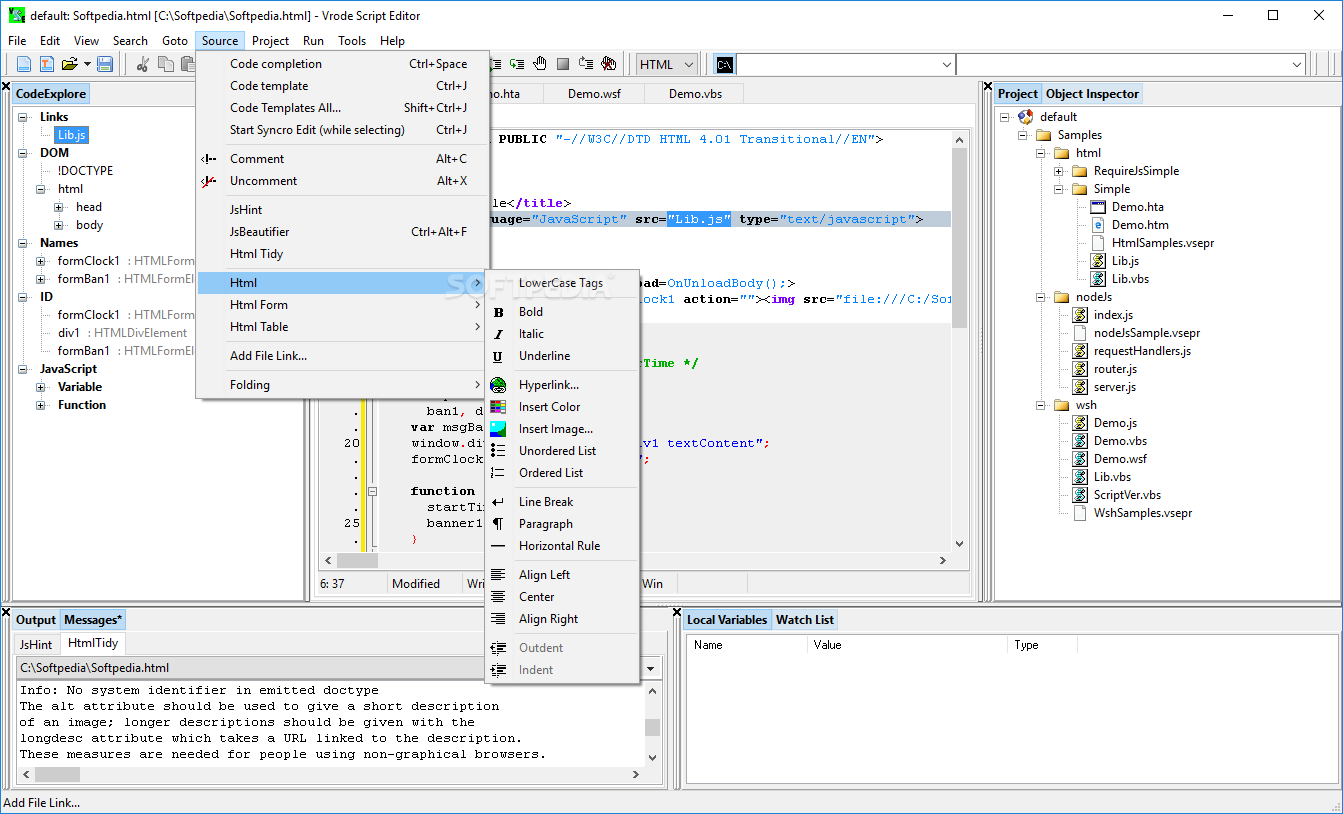Viewport: 1343px width, 814px height.
Task: Select Hyperlink... in the Html submenu
Action: pos(562,385)
